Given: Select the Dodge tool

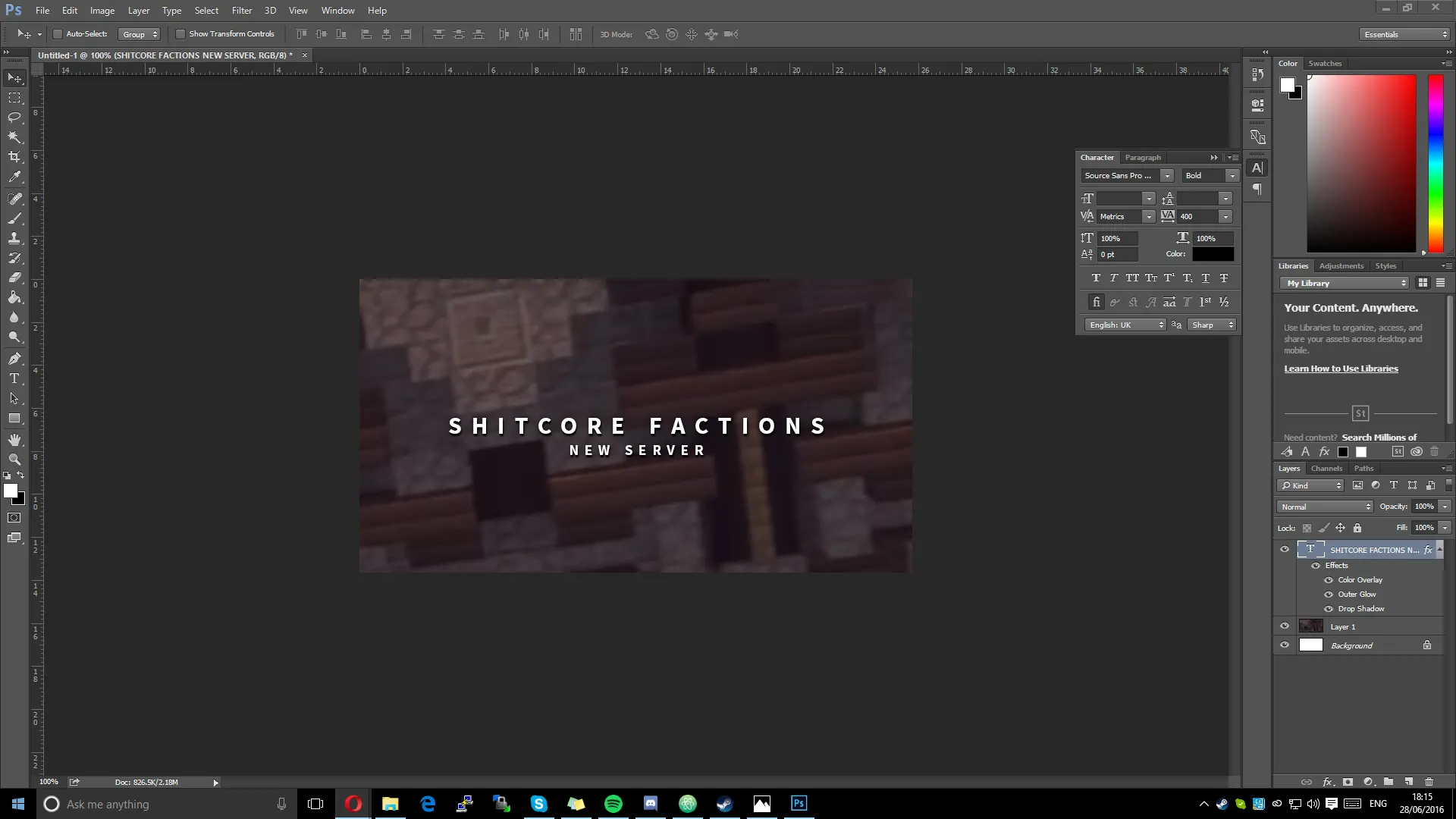Looking at the screenshot, I should 14,337.
